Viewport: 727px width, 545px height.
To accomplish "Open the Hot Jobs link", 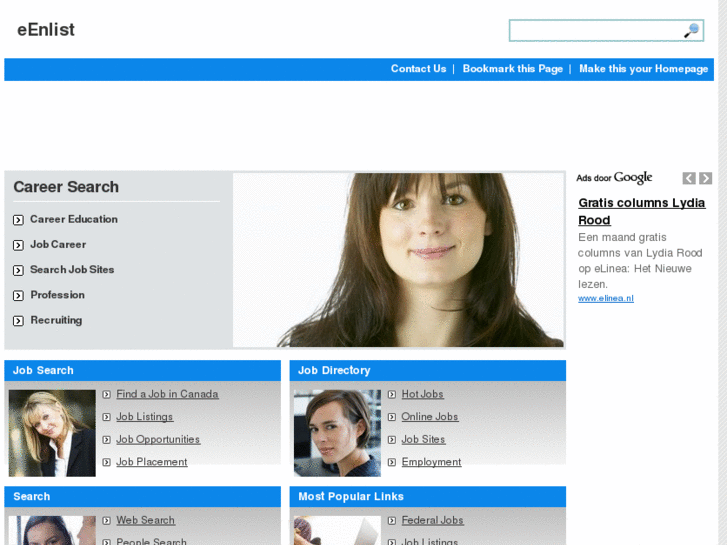I will 422,394.
